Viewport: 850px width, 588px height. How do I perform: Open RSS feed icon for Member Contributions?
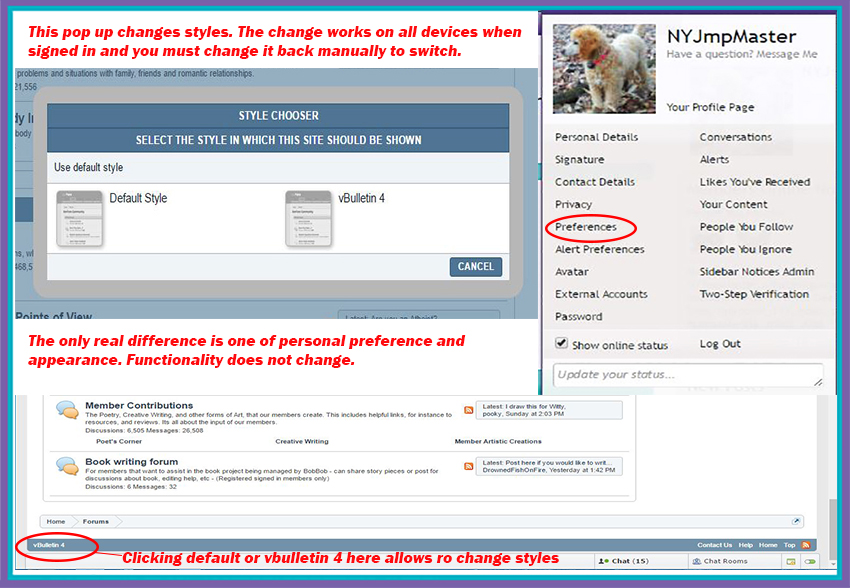pos(469,411)
